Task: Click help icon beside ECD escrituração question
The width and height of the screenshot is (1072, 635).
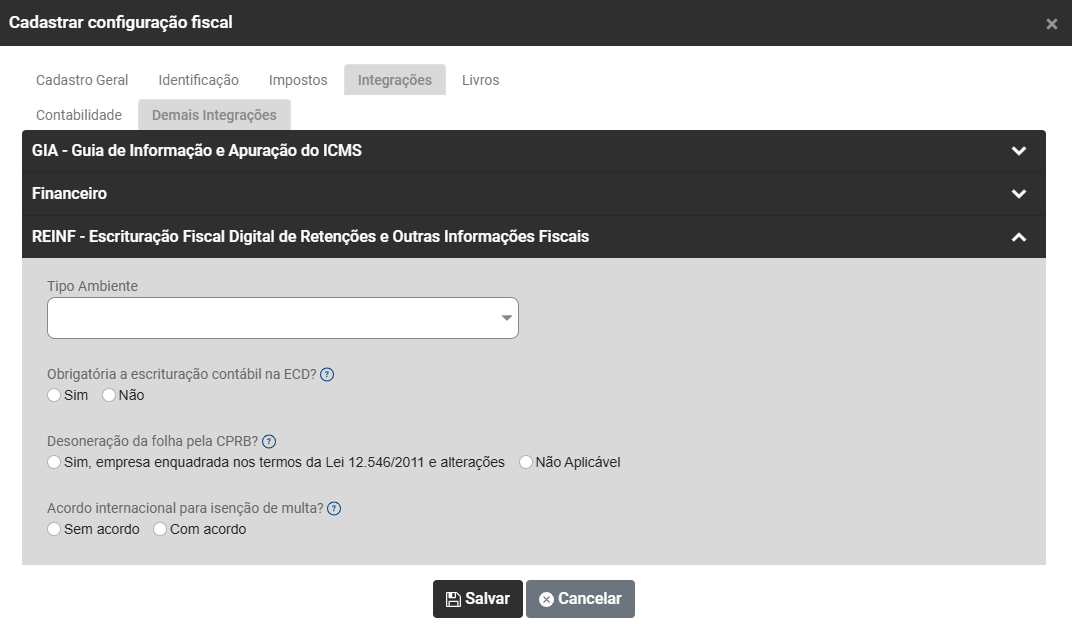Action: point(327,375)
